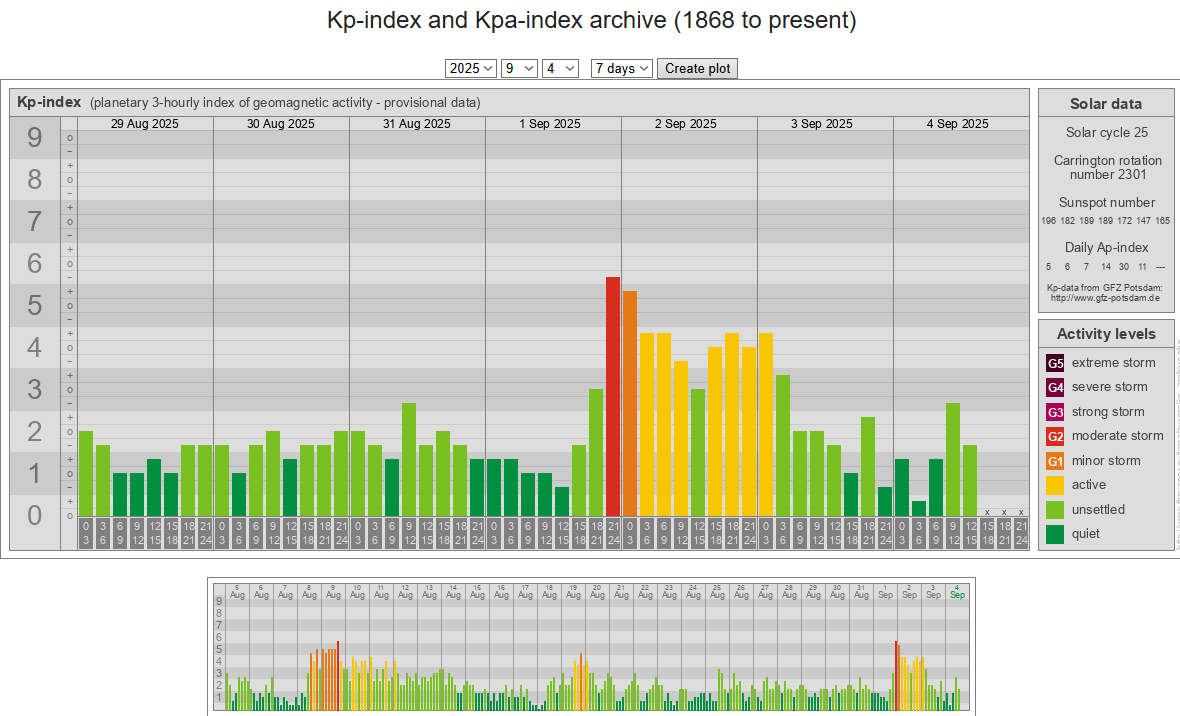This screenshot has height=716, width=1180.
Task: Select the yellow 'active' legend swatch
Action: tap(1055, 485)
